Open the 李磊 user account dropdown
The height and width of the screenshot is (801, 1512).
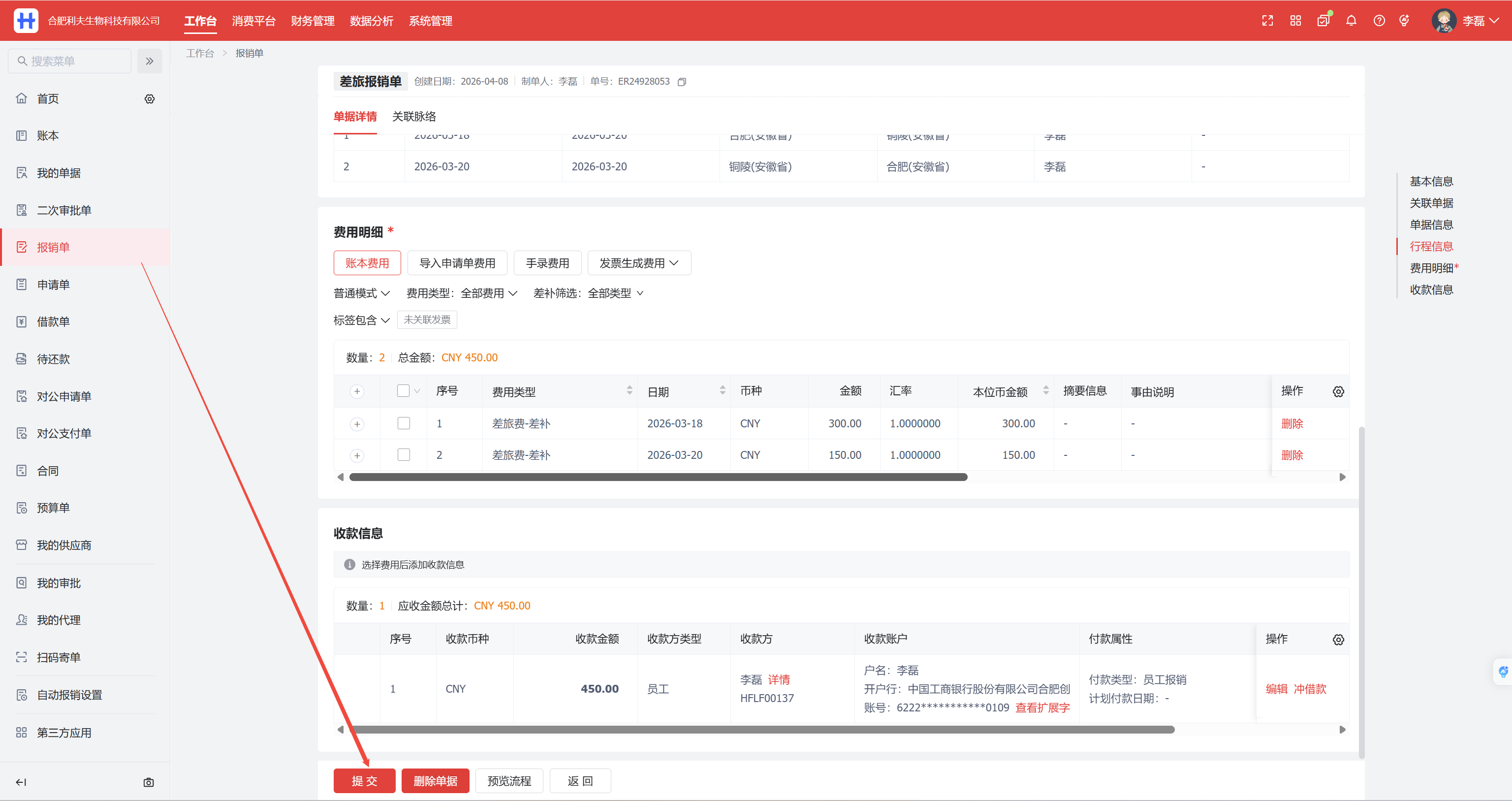click(x=1473, y=21)
